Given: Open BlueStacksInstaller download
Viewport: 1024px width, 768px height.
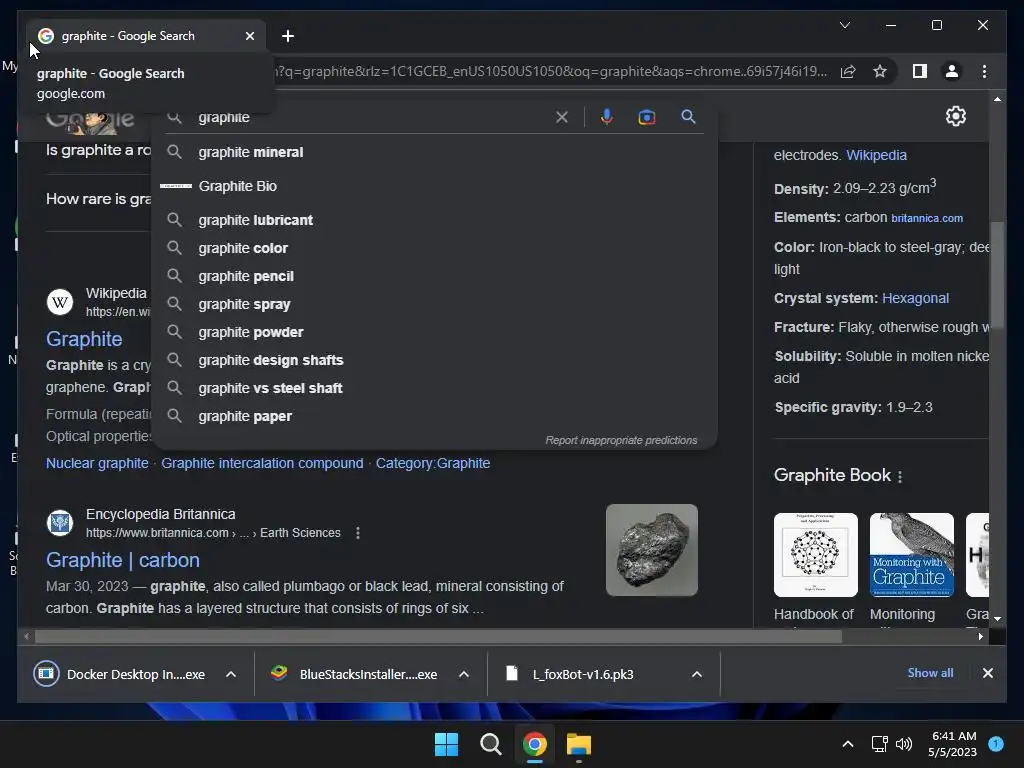Looking at the screenshot, I should (356, 674).
